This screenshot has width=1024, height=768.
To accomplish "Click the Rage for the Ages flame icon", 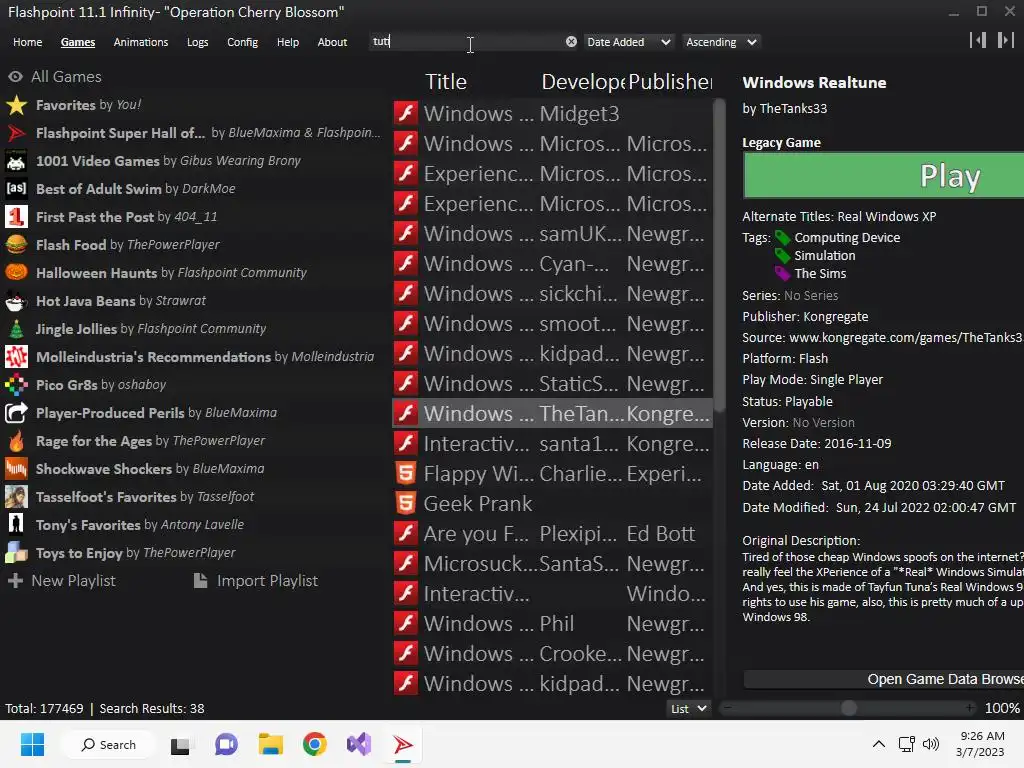I will point(16,441).
